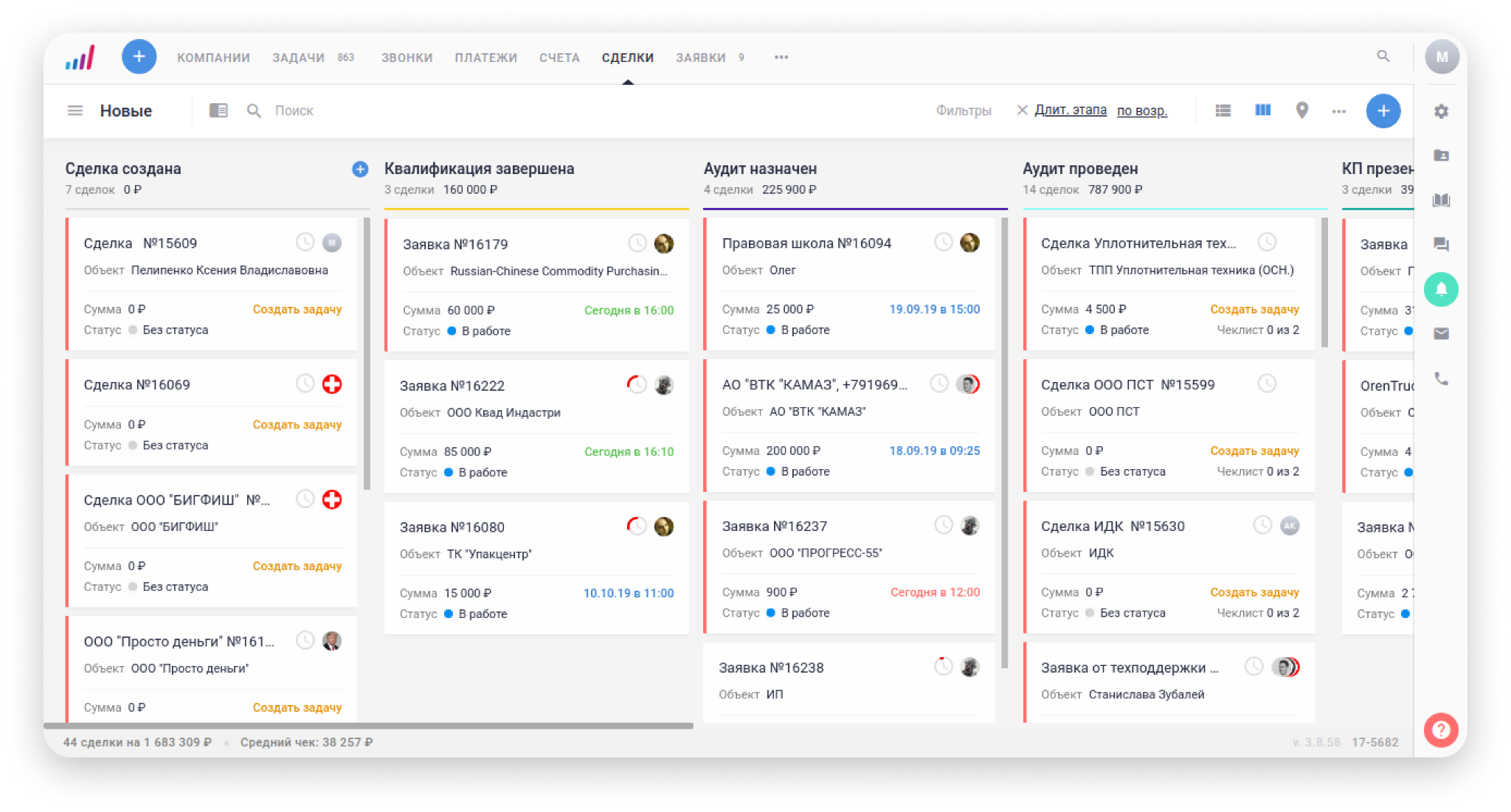Screen dimensions: 1511x812
Task: Open the hamburger menu next to Новые
Action: point(75,111)
